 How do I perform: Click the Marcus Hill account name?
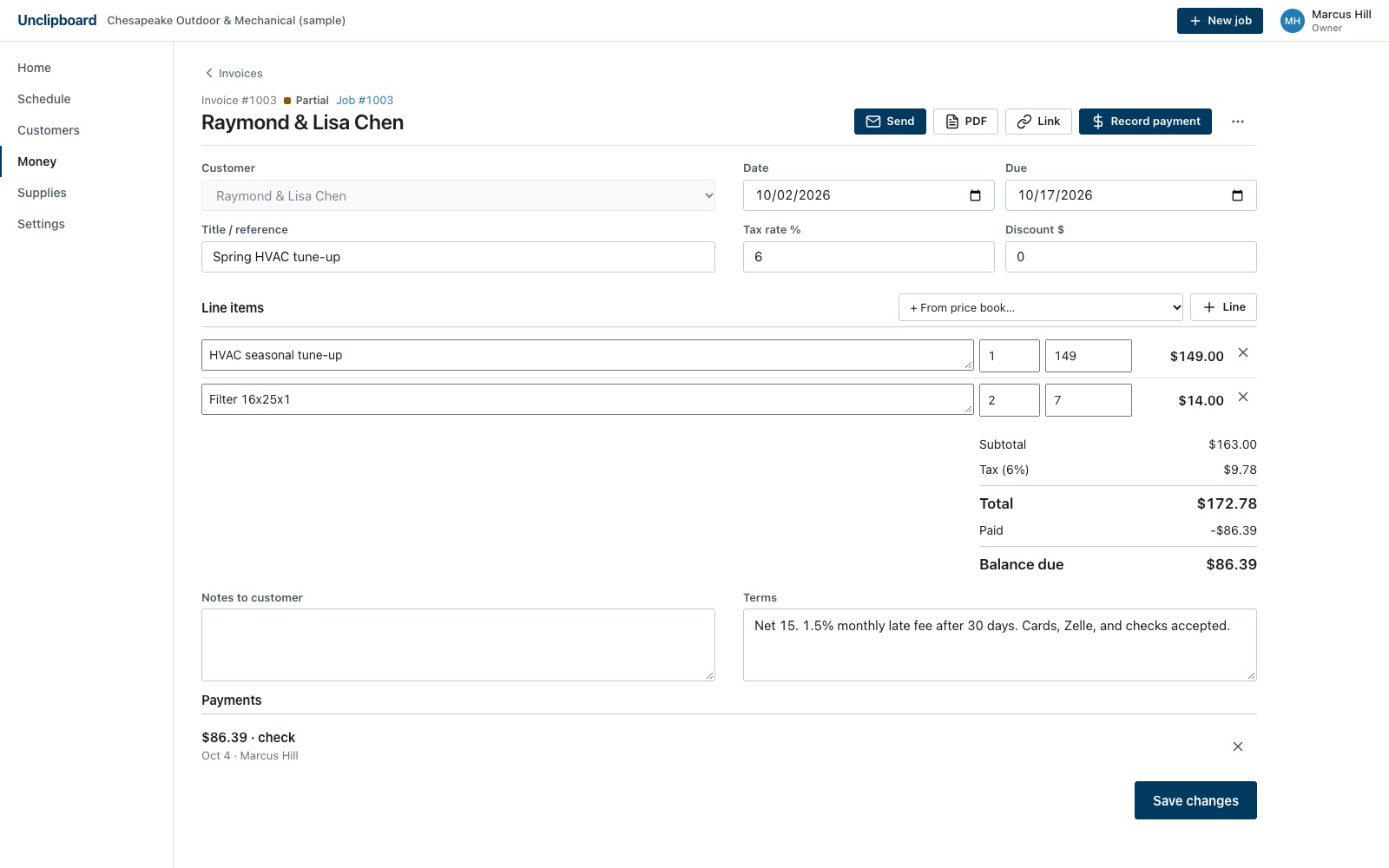1341,15
